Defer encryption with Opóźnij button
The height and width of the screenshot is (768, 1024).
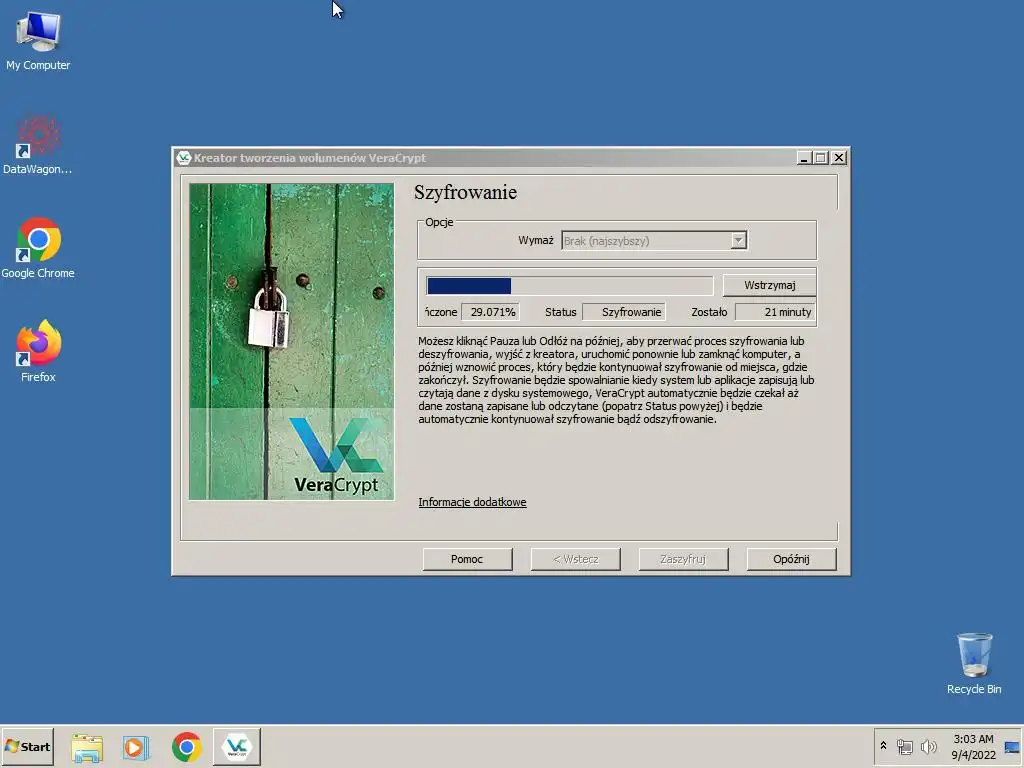(x=791, y=559)
